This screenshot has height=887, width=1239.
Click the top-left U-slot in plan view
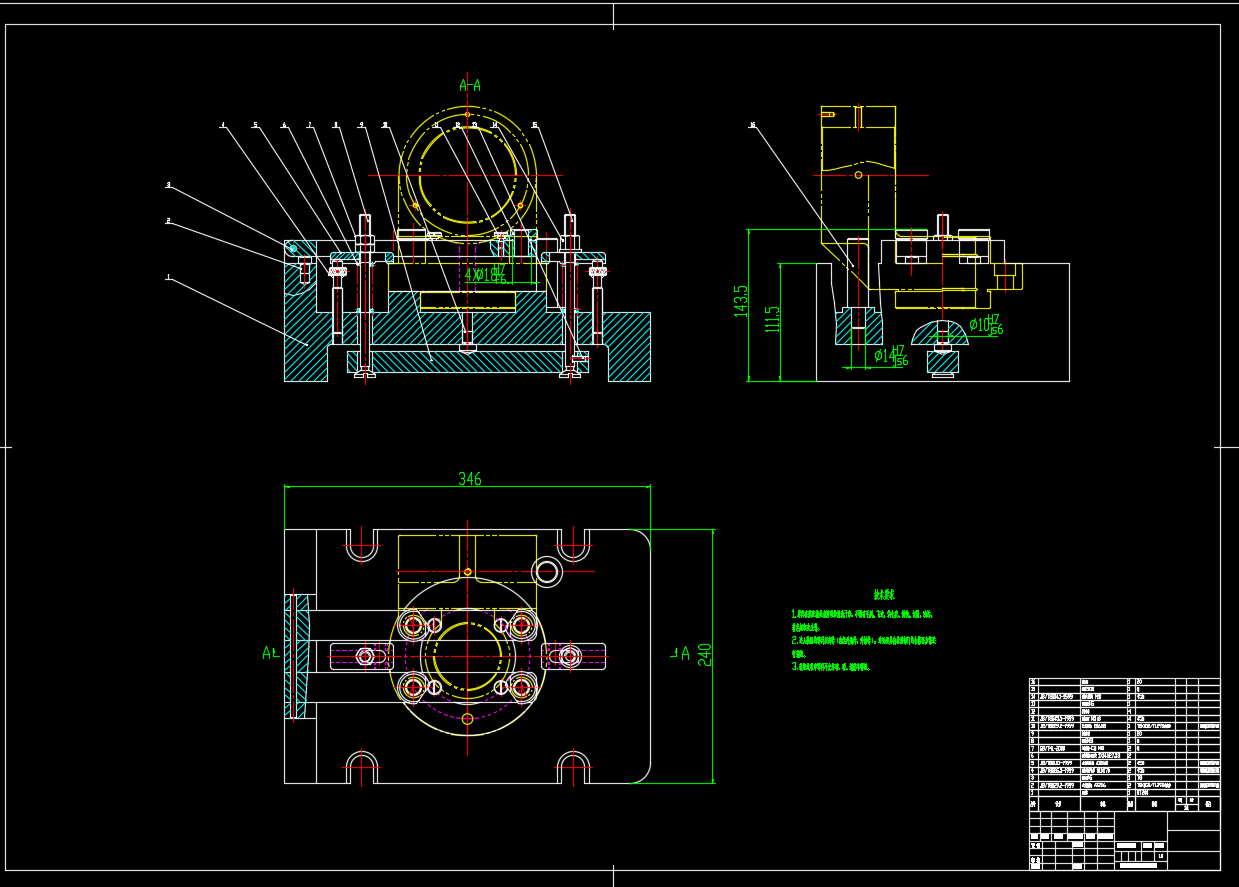(361, 546)
